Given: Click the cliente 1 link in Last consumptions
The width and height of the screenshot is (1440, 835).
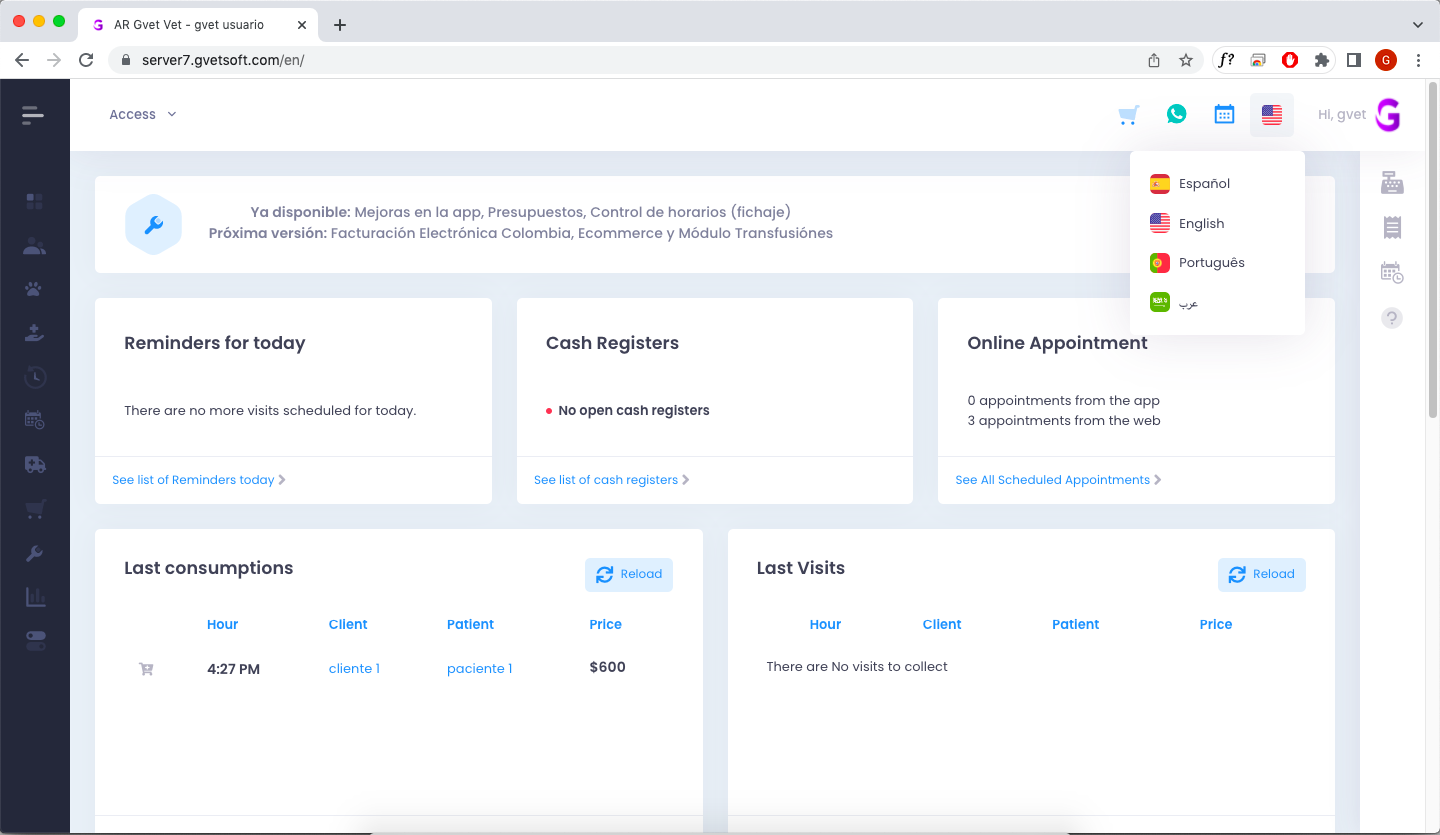Looking at the screenshot, I should 354,668.
